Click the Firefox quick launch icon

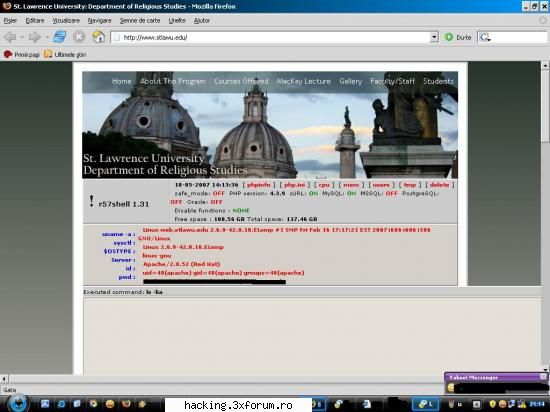pos(126,404)
